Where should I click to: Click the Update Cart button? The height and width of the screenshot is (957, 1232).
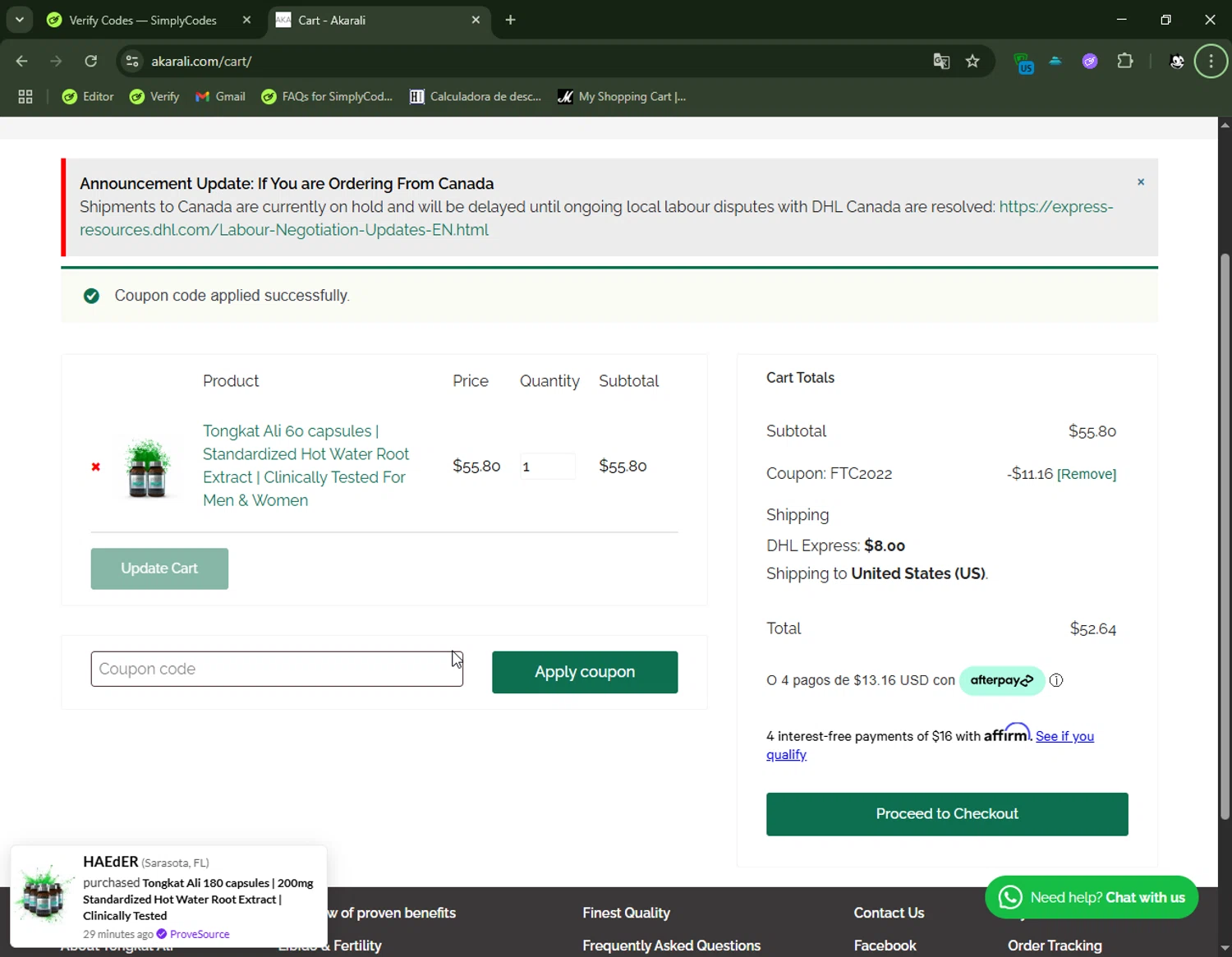tap(159, 568)
